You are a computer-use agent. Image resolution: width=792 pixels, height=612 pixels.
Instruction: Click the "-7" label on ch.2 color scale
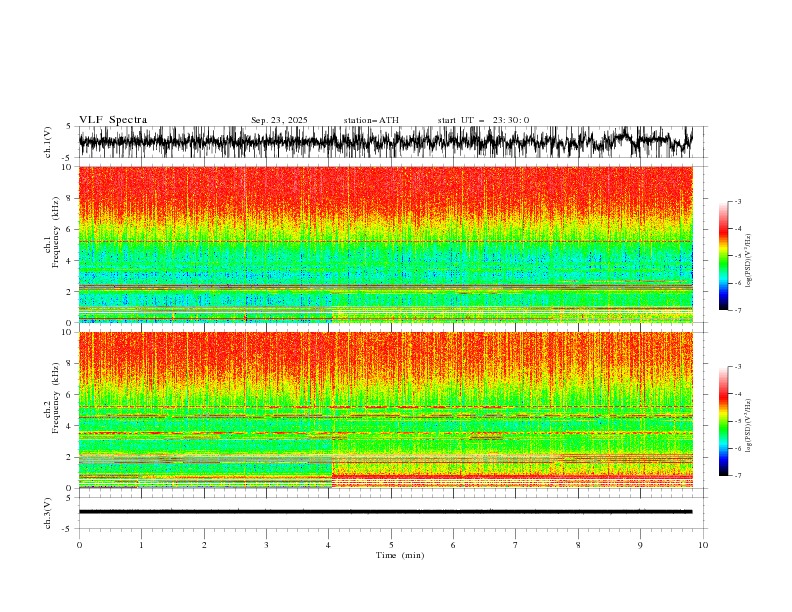pyautogui.click(x=737, y=475)
